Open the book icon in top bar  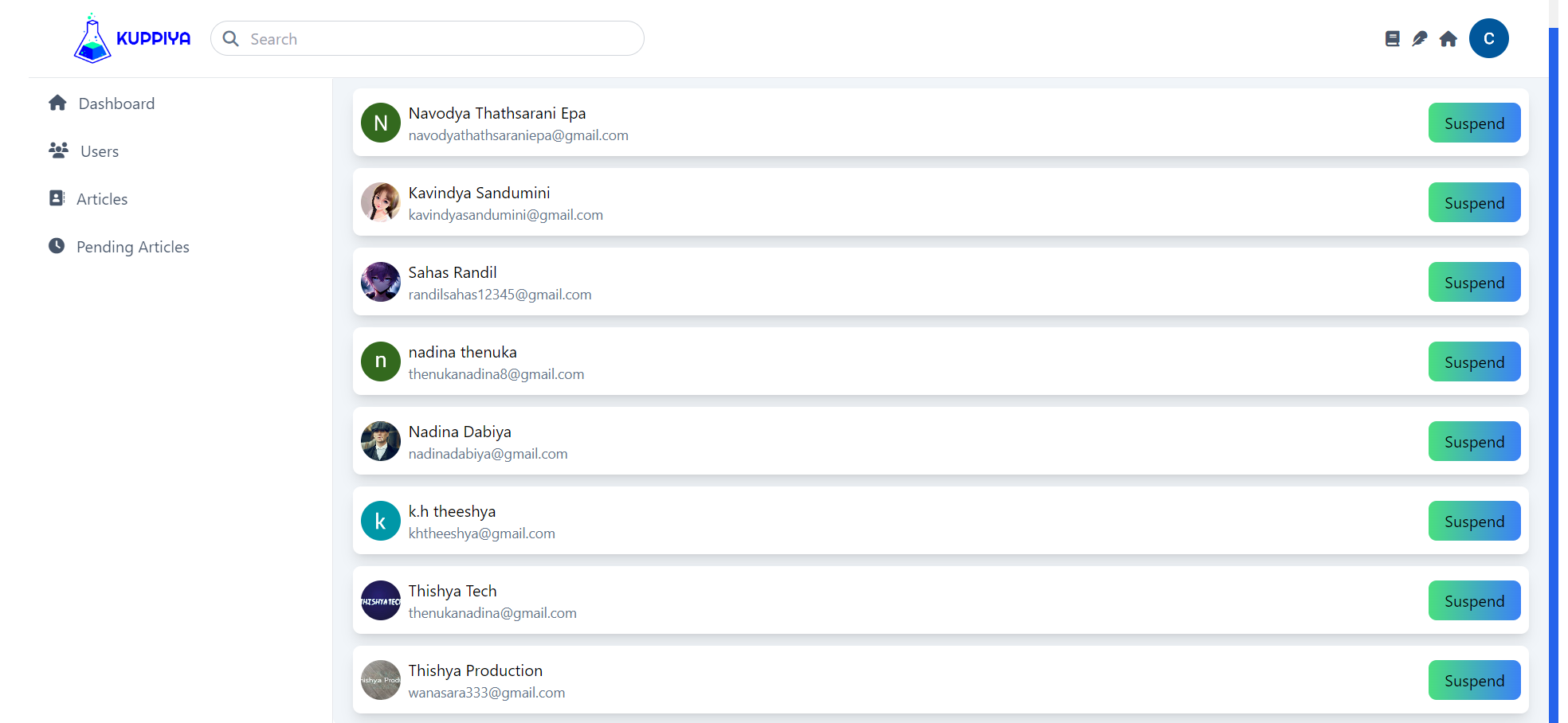[x=1392, y=39]
